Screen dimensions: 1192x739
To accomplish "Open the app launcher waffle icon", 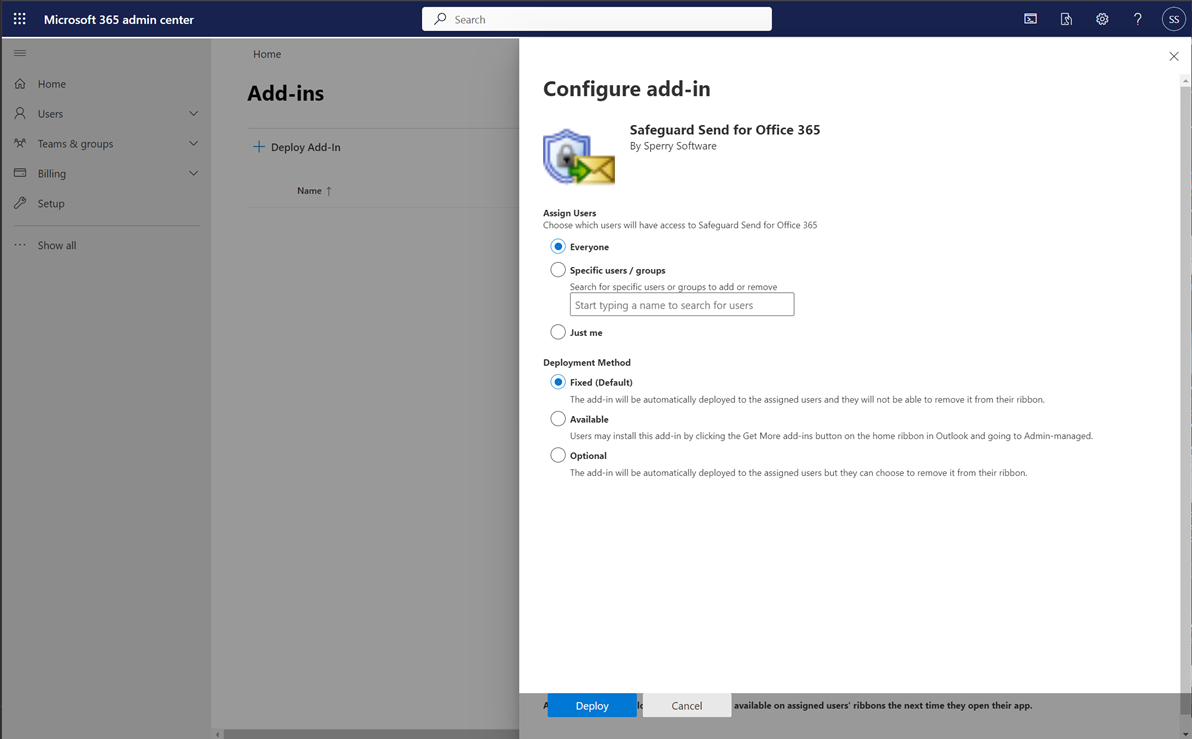I will pyautogui.click(x=20, y=19).
